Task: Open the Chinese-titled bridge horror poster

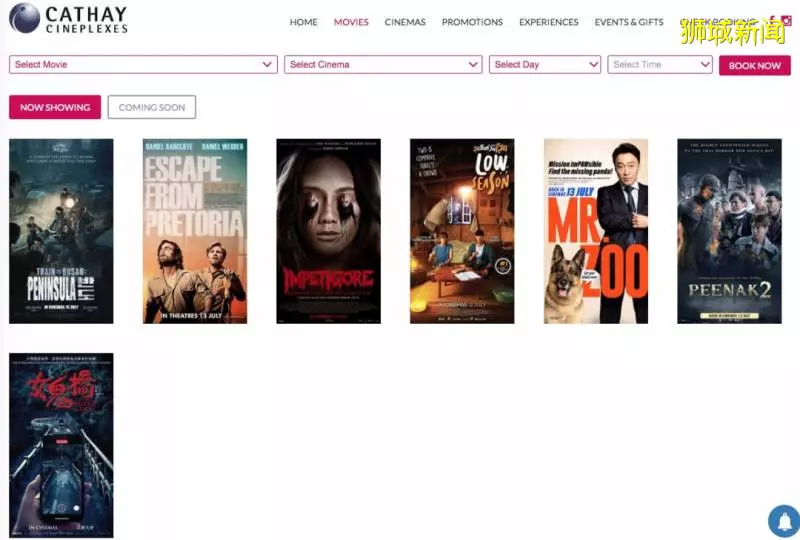Action: click(x=61, y=445)
